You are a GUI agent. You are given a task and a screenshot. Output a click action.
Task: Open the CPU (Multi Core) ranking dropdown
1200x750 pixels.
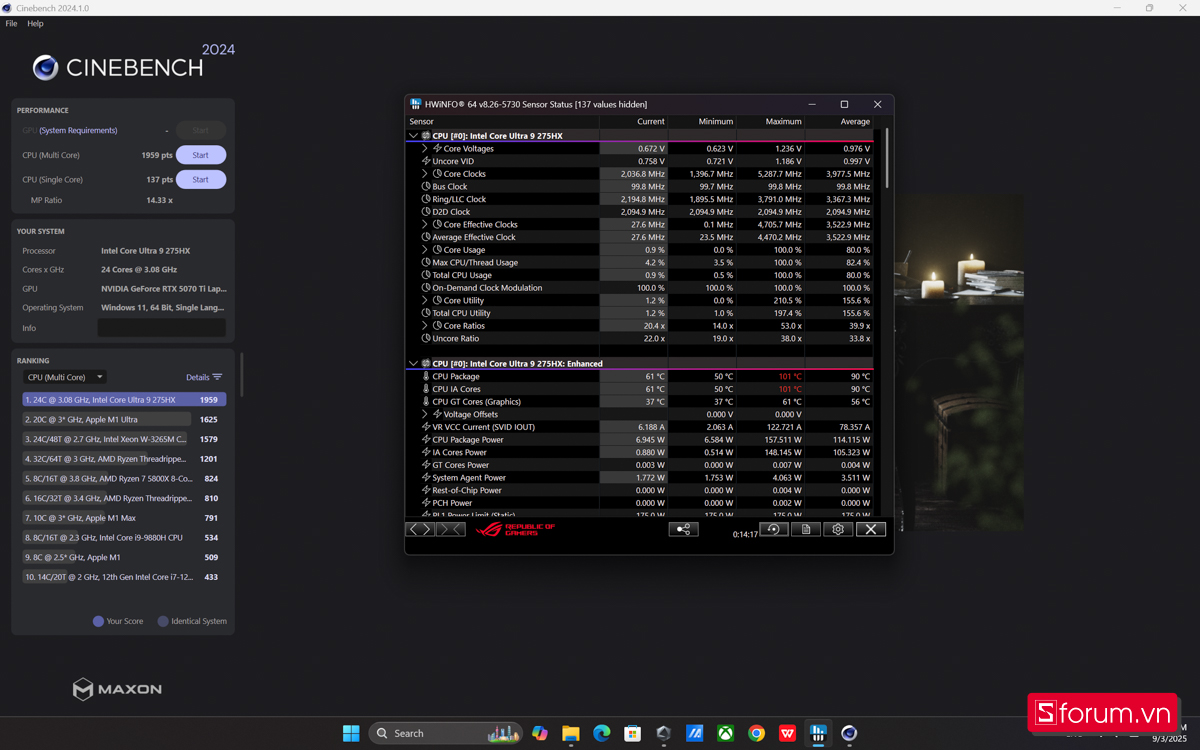[65, 377]
